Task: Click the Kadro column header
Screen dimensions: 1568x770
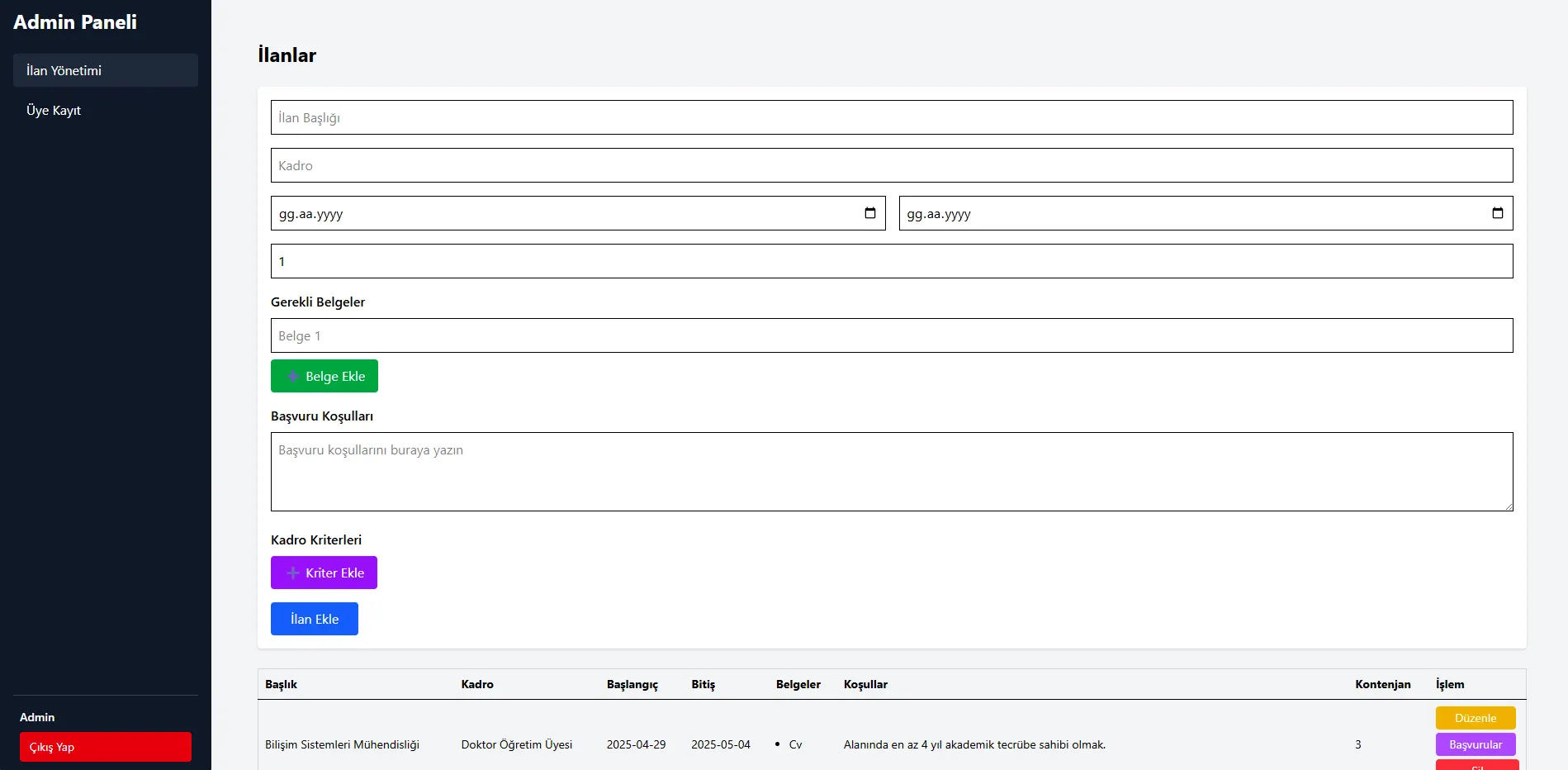Action: 477,684
